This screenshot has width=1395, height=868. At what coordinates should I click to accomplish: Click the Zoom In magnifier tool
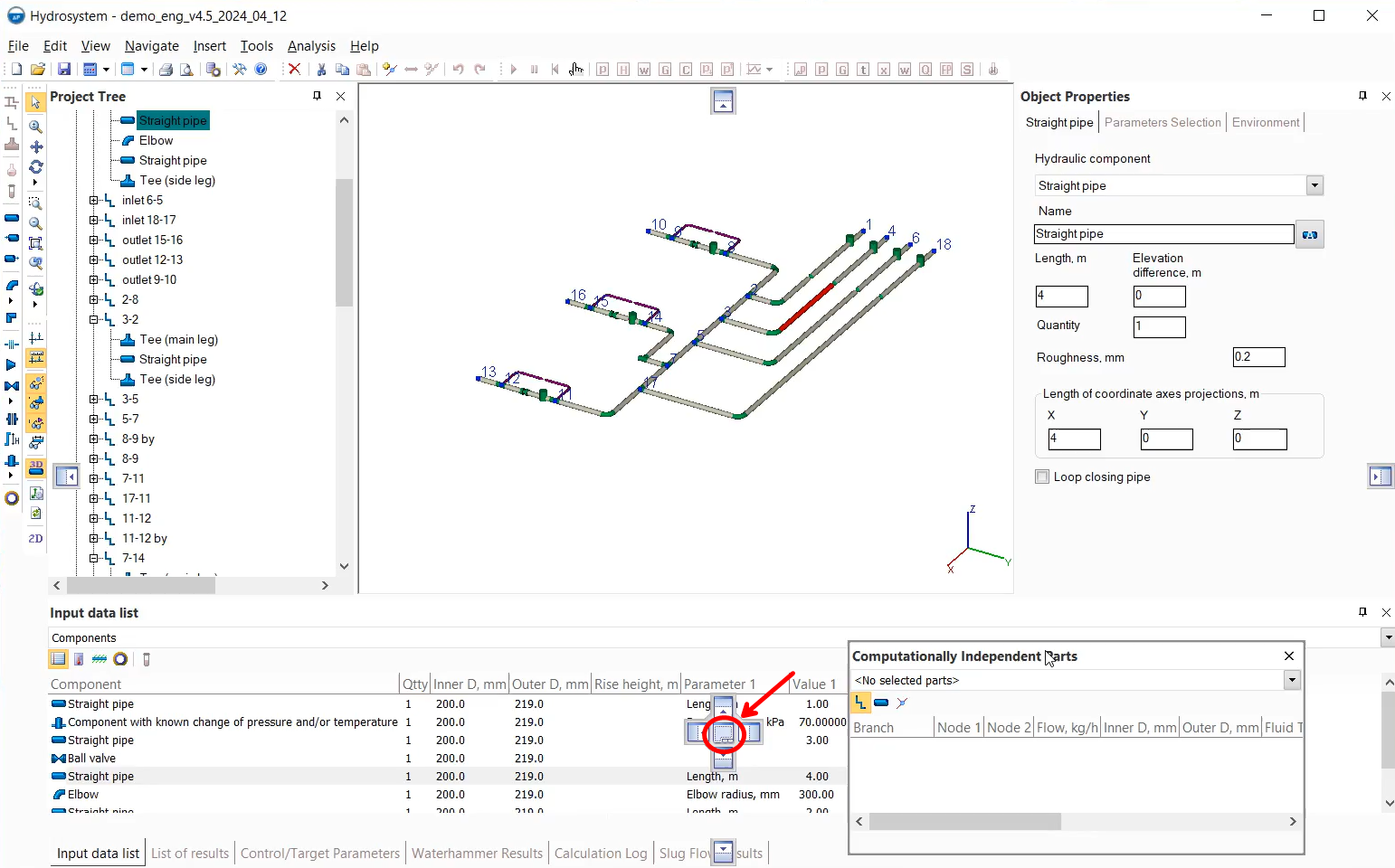click(x=35, y=127)
